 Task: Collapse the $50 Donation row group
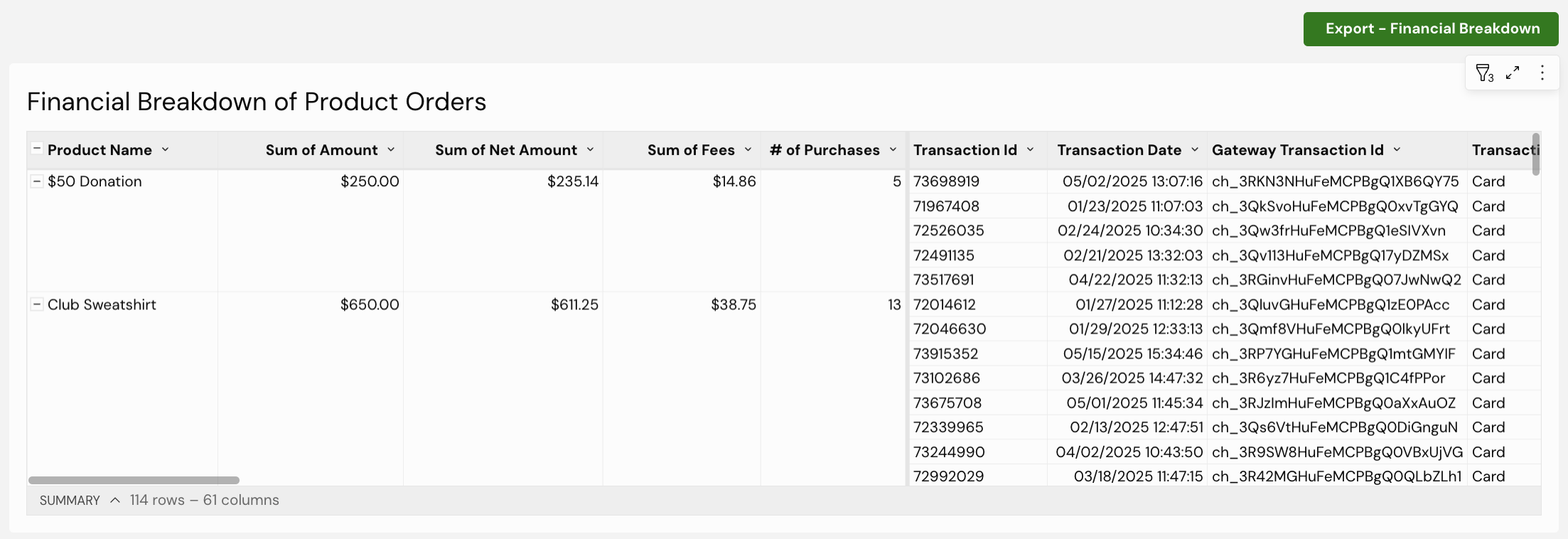click(x=36, y=181)
